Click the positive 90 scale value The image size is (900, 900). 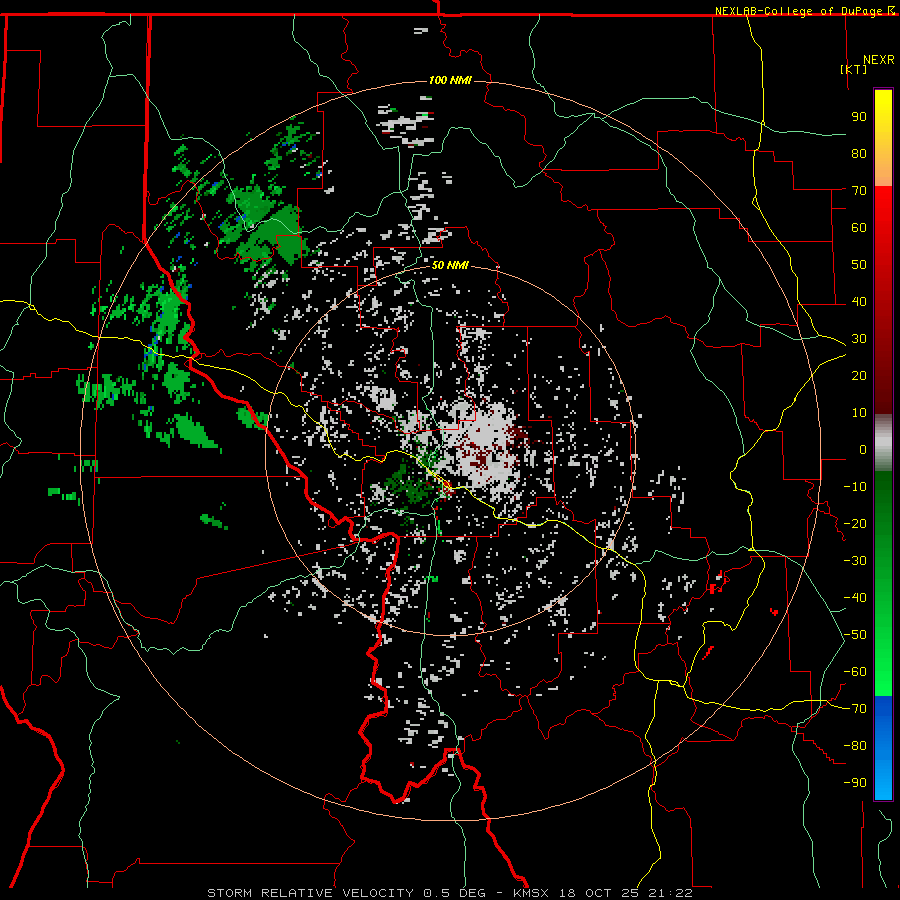pyautogui.click(x=859, y=117)
